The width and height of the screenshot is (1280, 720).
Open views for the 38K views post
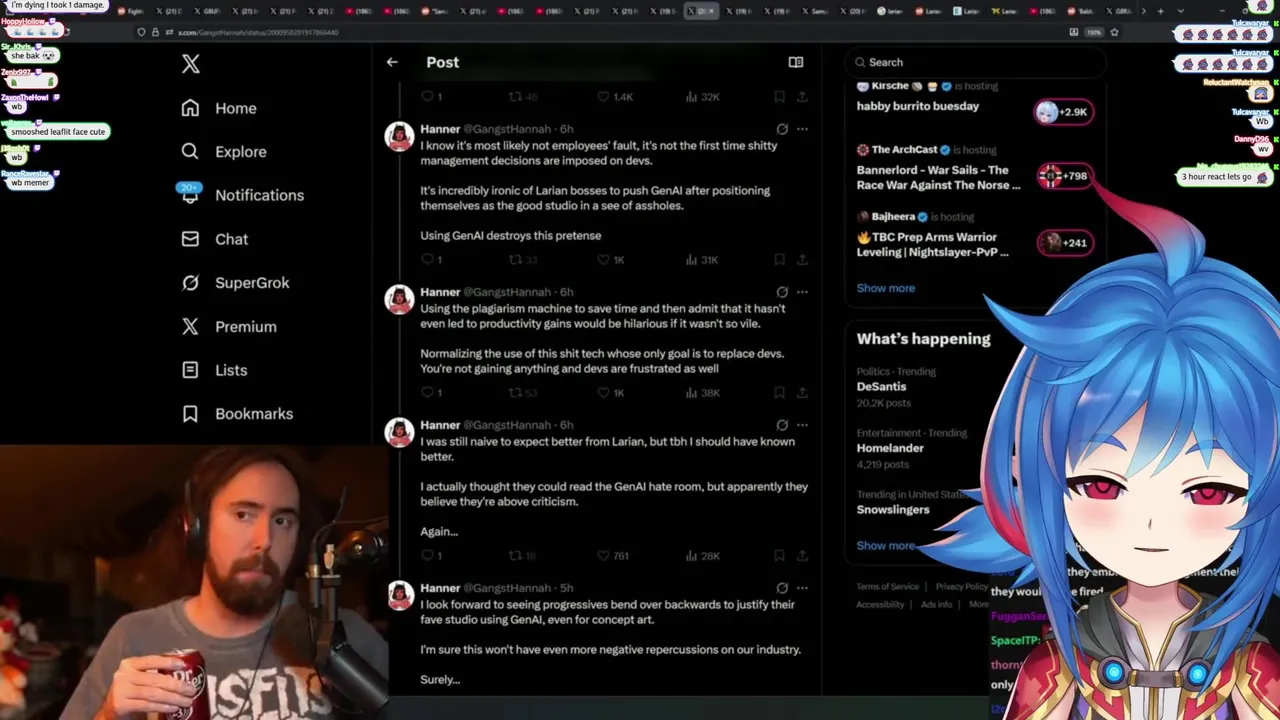click(702, 393)
